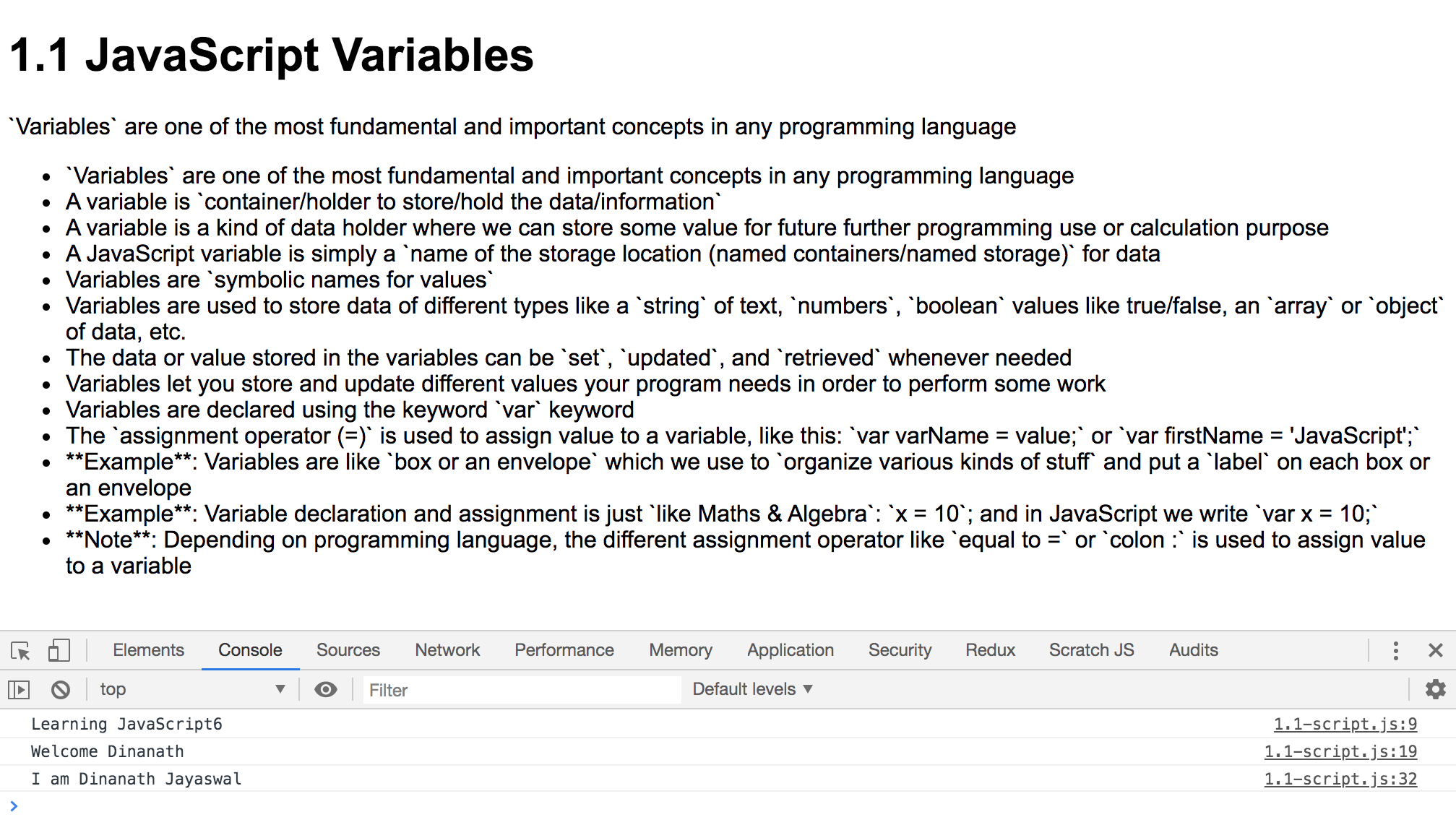Open the Redux panel
Viewport: 1456px width, 838px height.
click(x=988, y=649)
